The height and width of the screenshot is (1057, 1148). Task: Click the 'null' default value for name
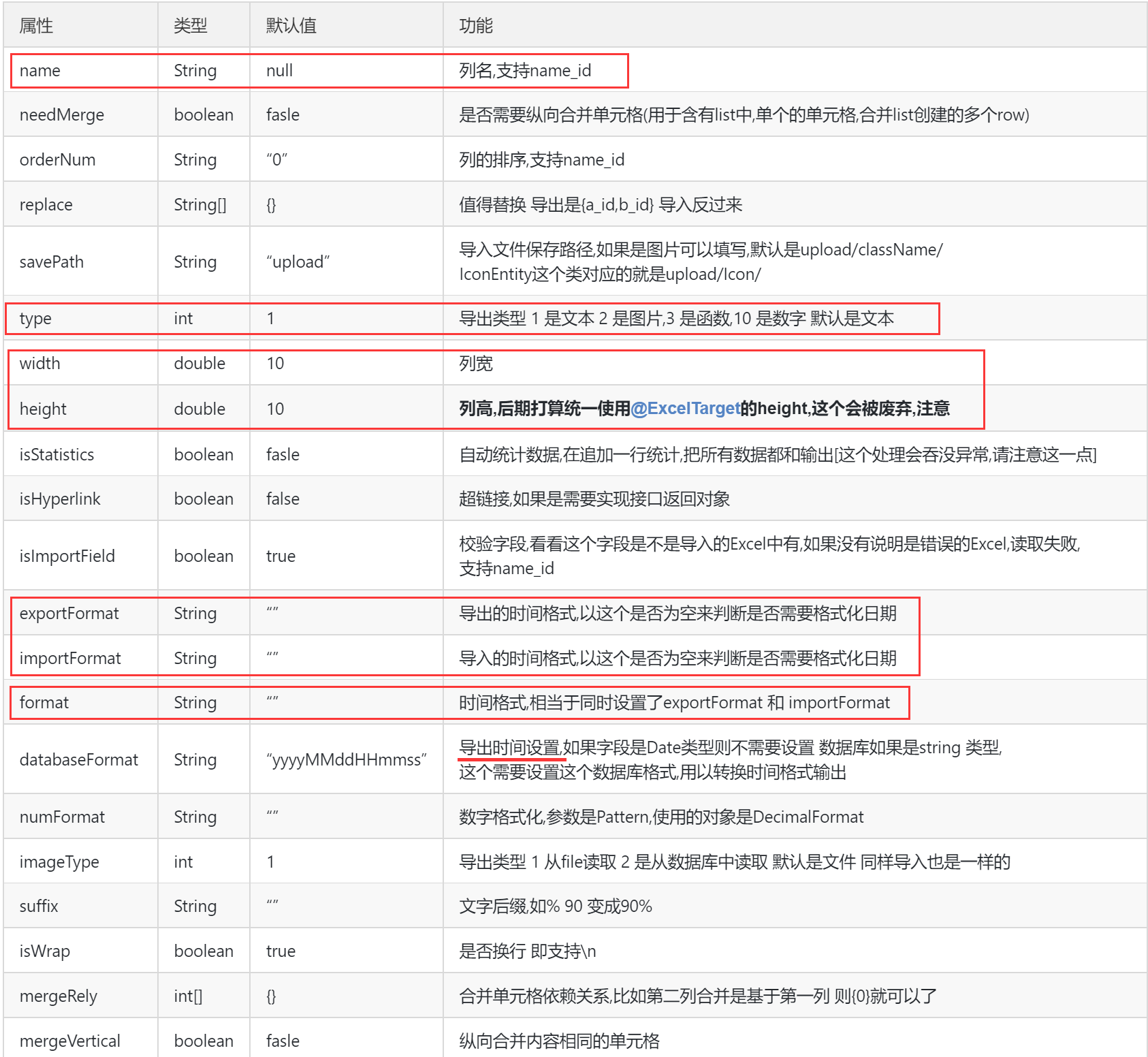279,70
